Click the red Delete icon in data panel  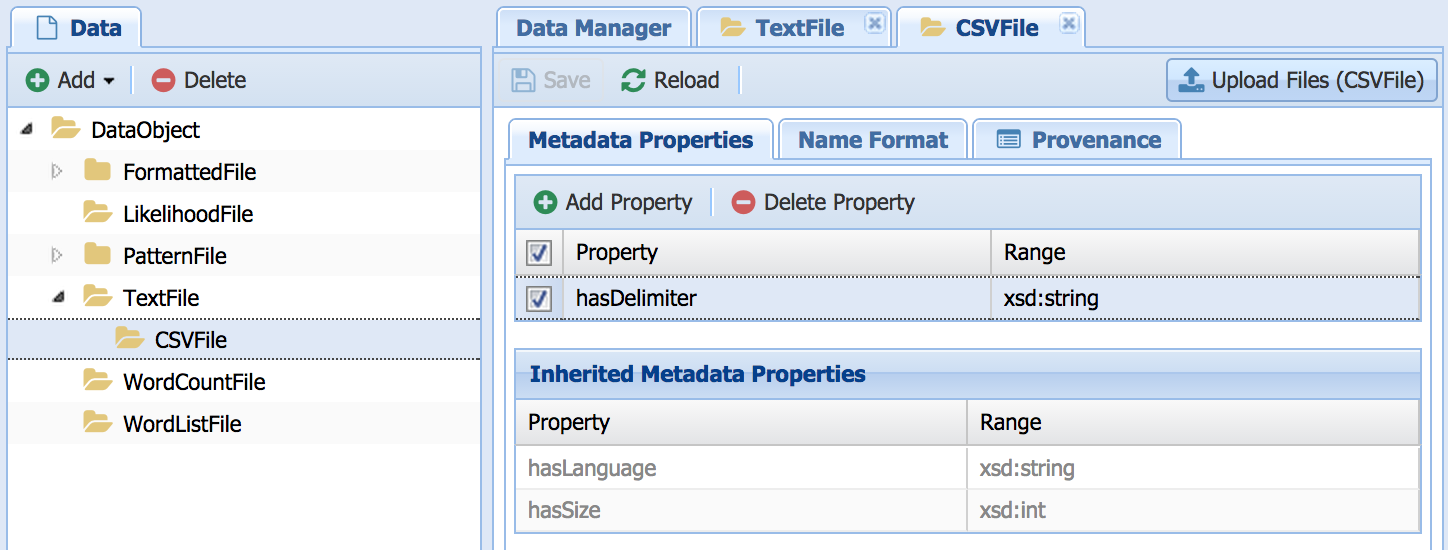click(163, 80)
